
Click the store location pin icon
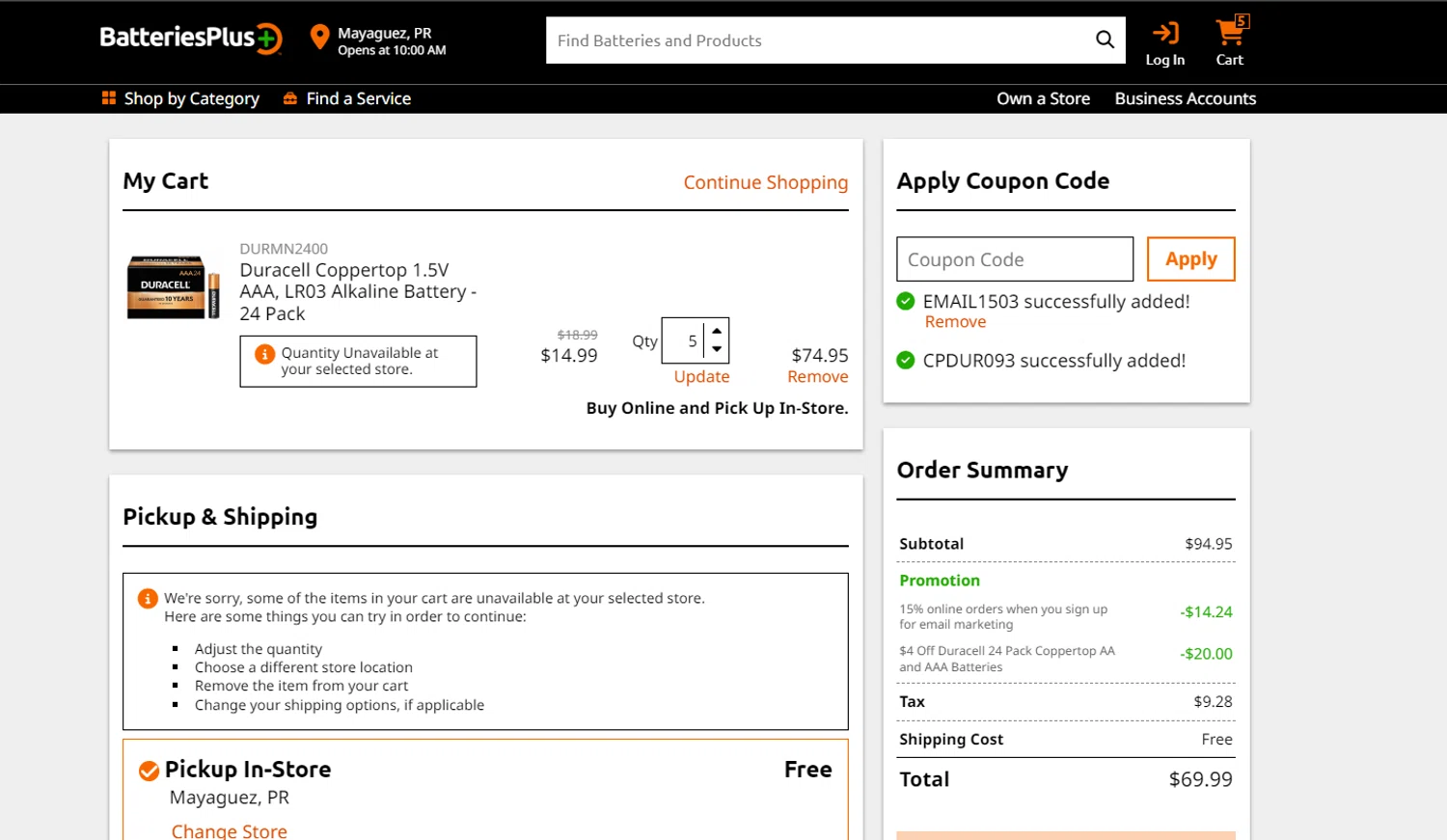coord(319,38)
